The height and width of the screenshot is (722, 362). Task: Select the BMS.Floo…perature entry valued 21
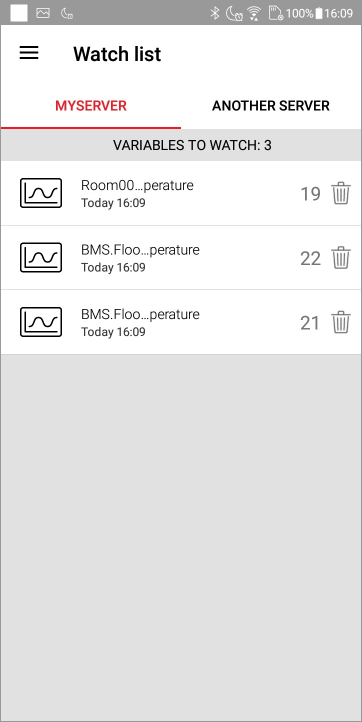click(140, 314)
